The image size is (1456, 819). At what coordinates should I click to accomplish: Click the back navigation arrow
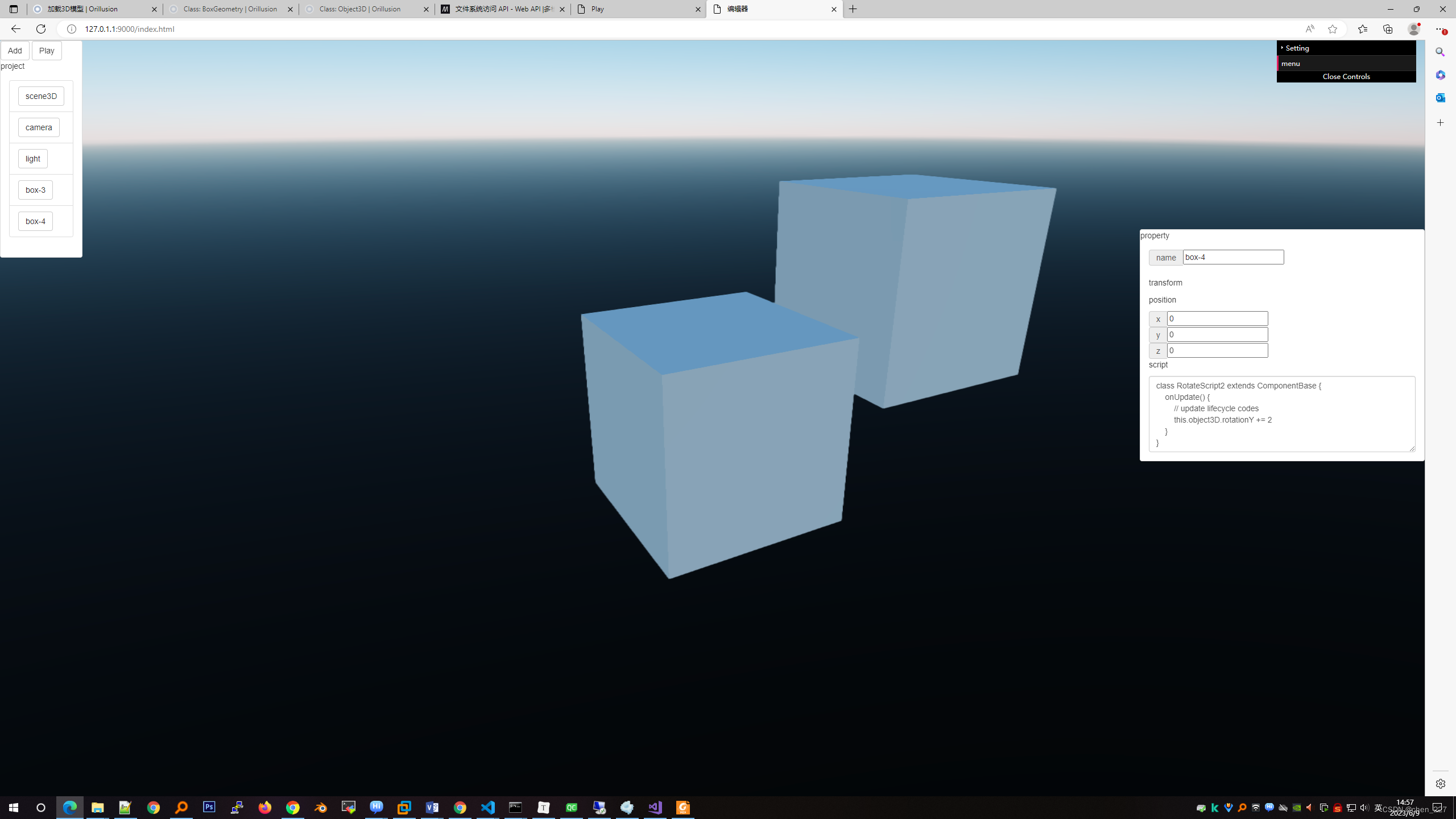[15, 29]
